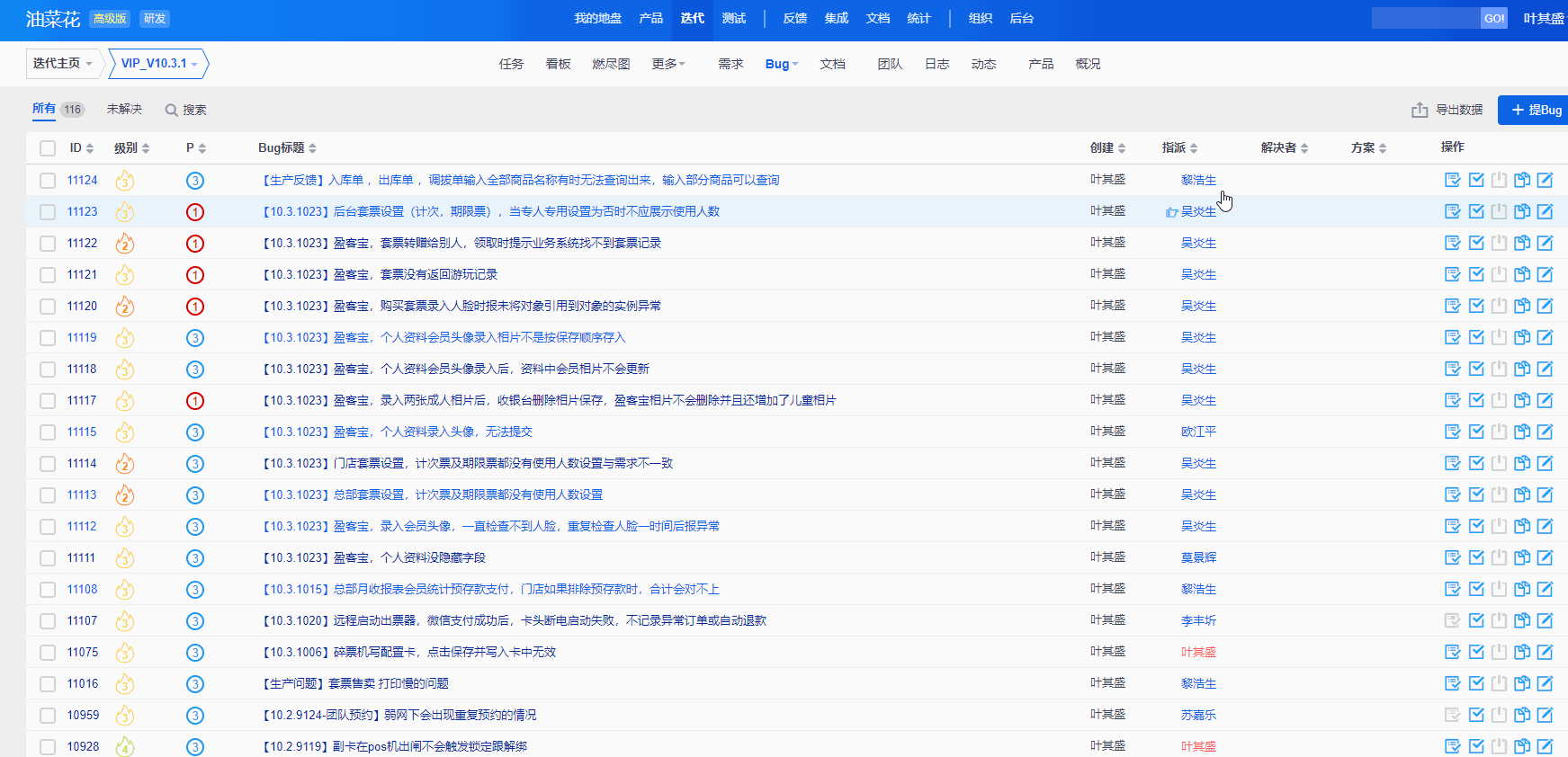Expand the 更多 menu dropdown
The height and width of the screenshot is (757, 1568).
(668, 64)
